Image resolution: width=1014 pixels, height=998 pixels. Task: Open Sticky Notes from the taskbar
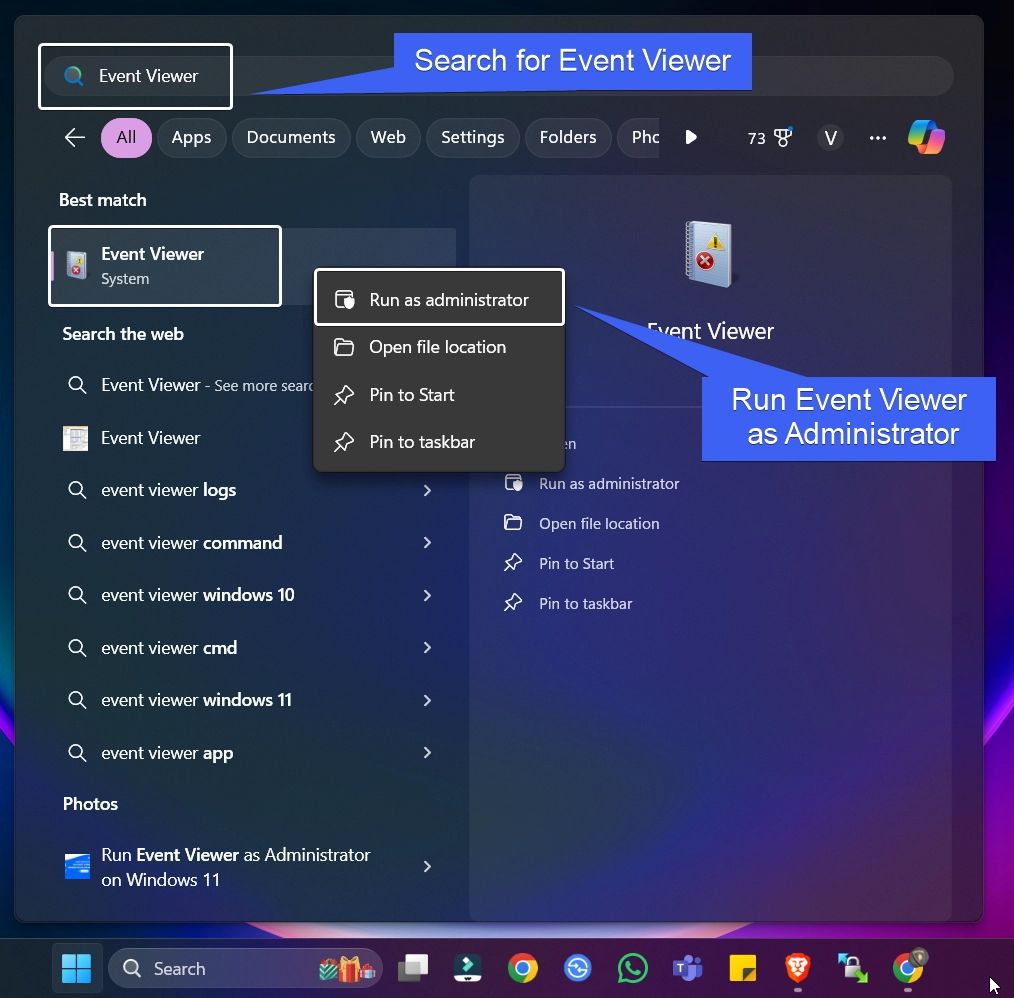[x=742, y=968]
